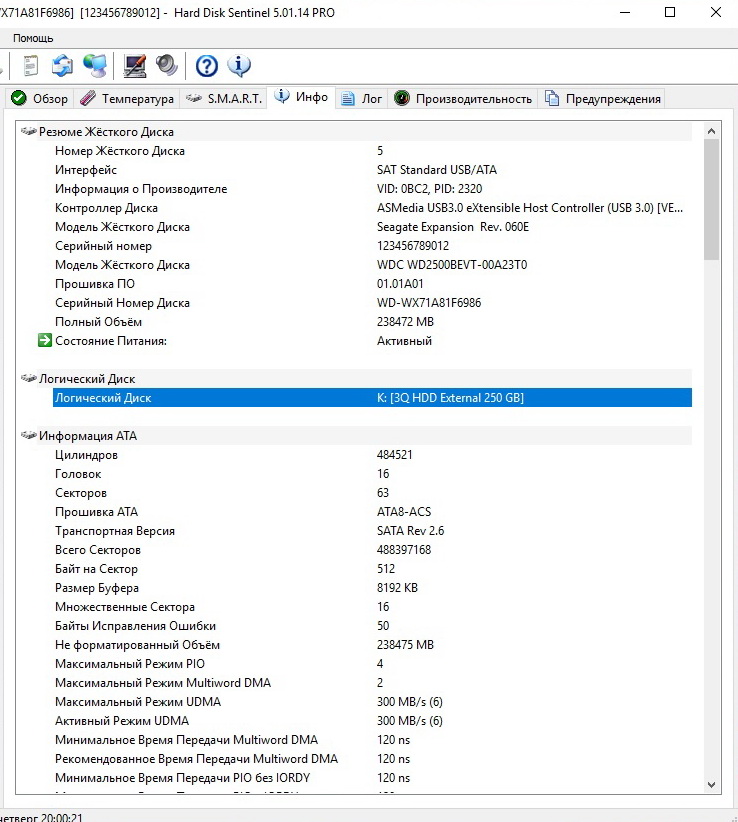The image size is (738, 822).
Task: Open help via blue question mark icon
Action: 206,66
